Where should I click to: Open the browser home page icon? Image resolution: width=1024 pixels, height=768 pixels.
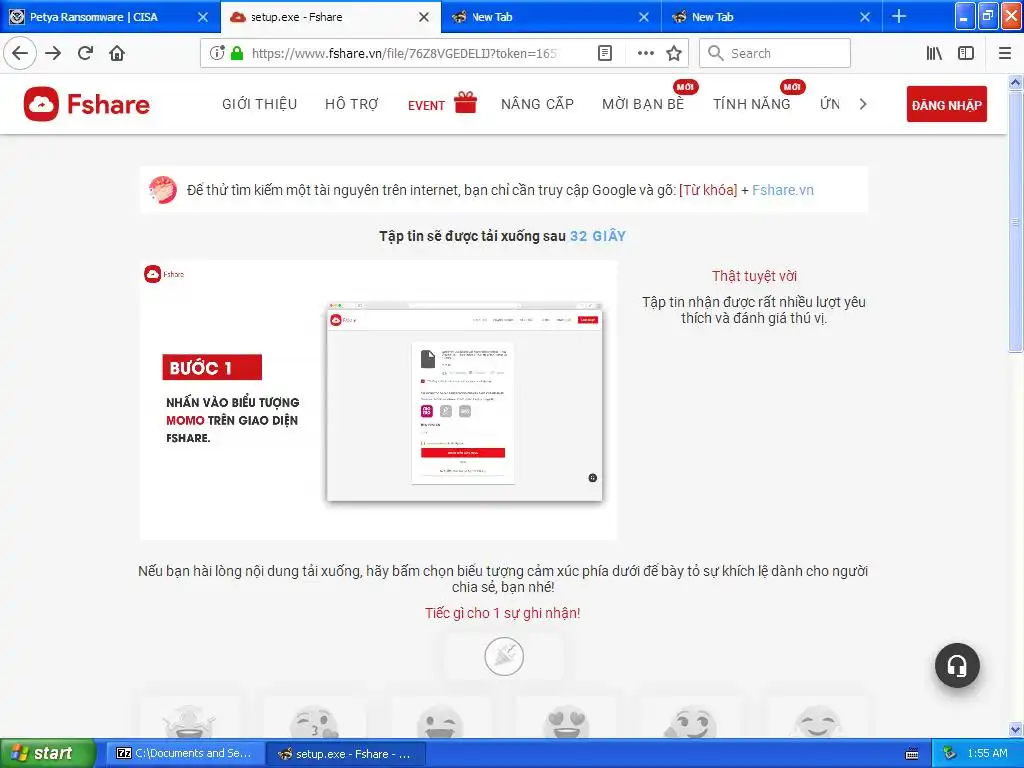point(117,53)
